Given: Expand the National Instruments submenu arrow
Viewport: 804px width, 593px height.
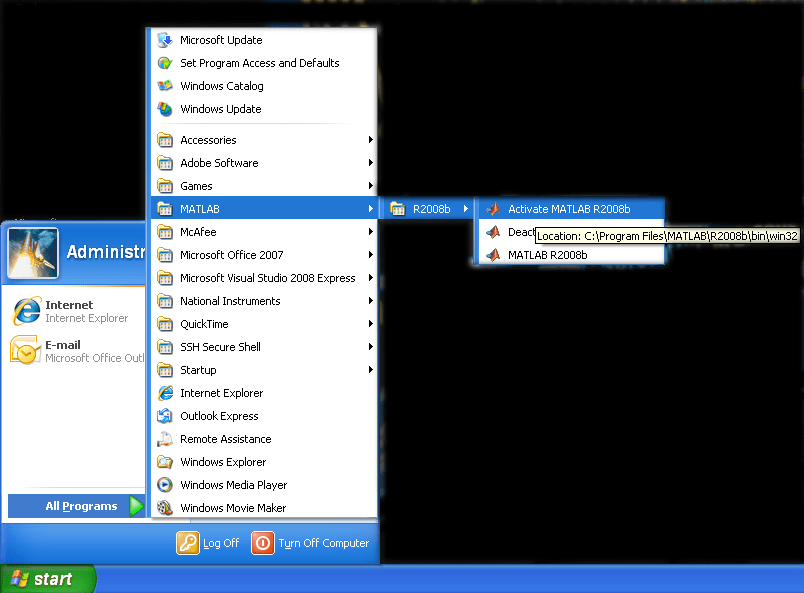Looking at the screenshot, I should (370, 301).
